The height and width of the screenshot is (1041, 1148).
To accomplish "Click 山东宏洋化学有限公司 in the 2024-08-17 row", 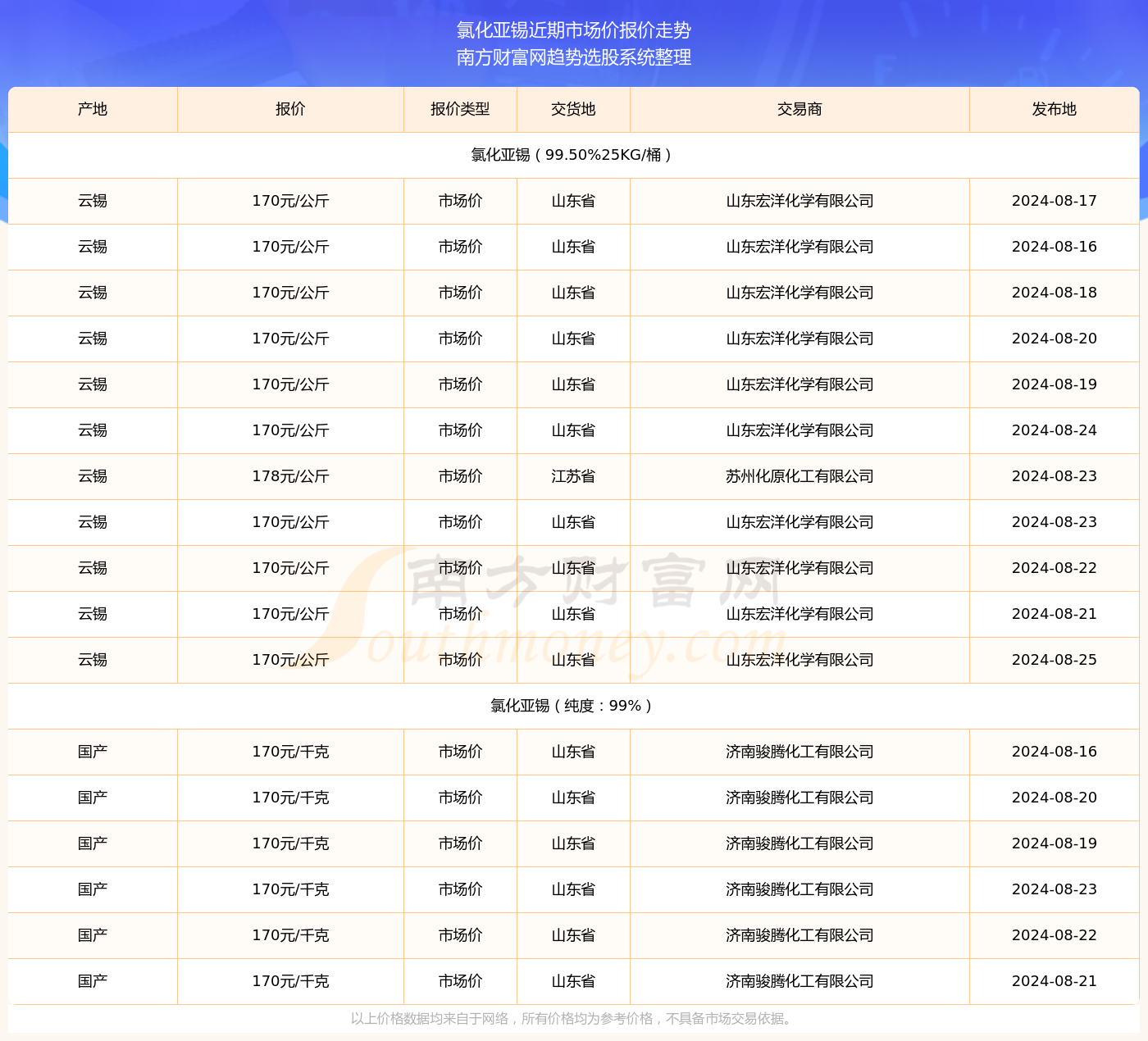I will (x=799, y=201).
